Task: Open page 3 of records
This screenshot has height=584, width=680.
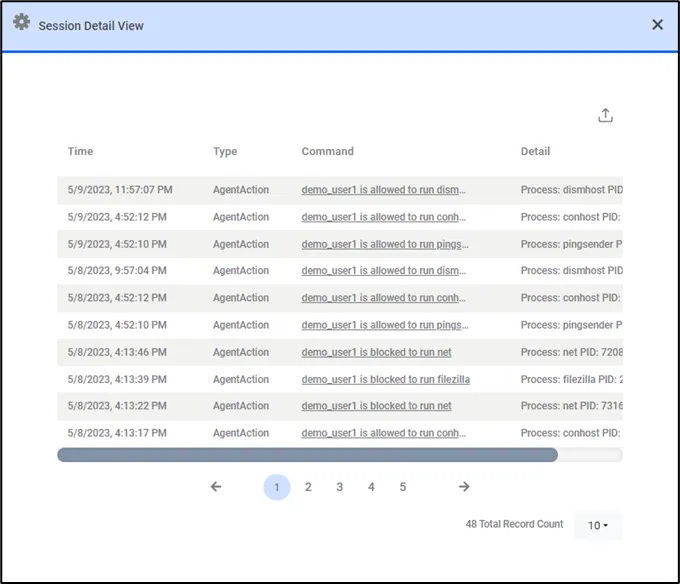Action: 340,487
